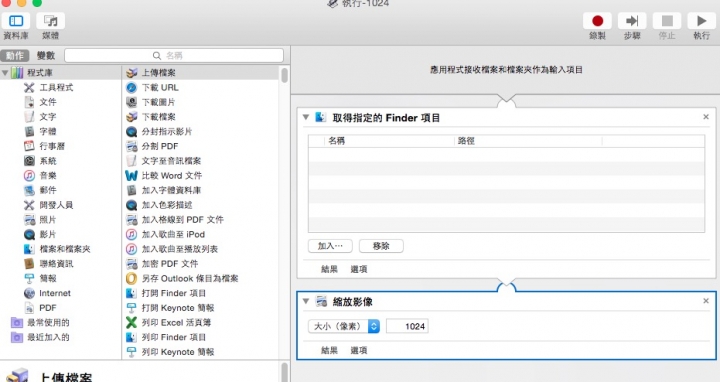Select the 下載檔案 action

coord(158,117)
